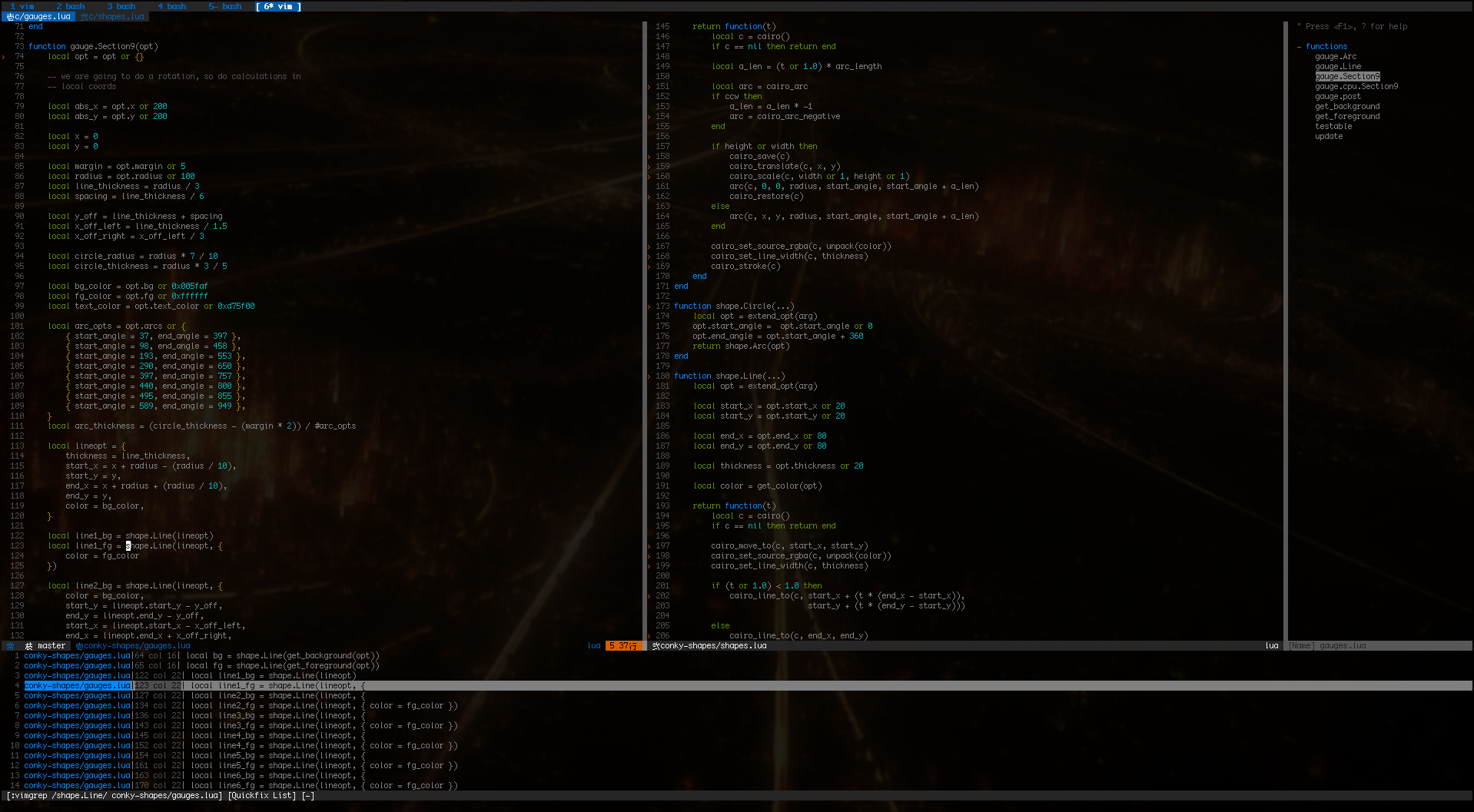
Task: Click sign marker beside line 151
Action: (x=649, y=87)
